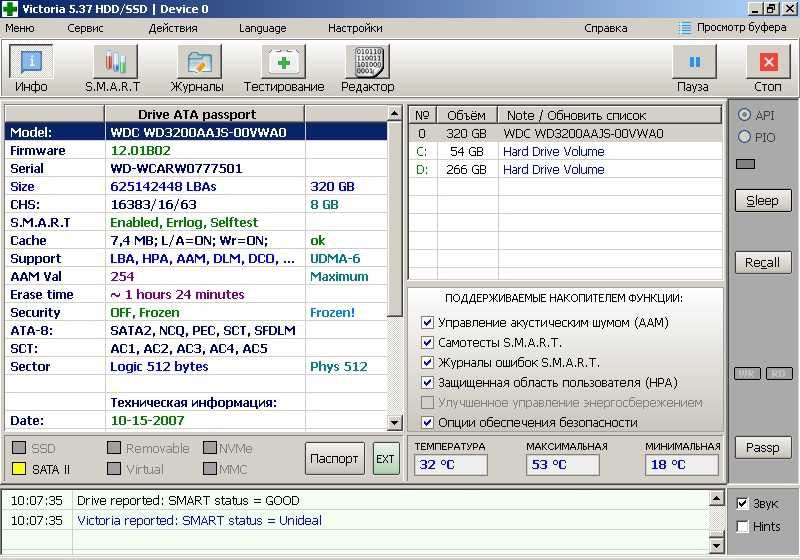Select the API radio button
The height and width of the screenshot is (560, 800).
click(744, 115)
